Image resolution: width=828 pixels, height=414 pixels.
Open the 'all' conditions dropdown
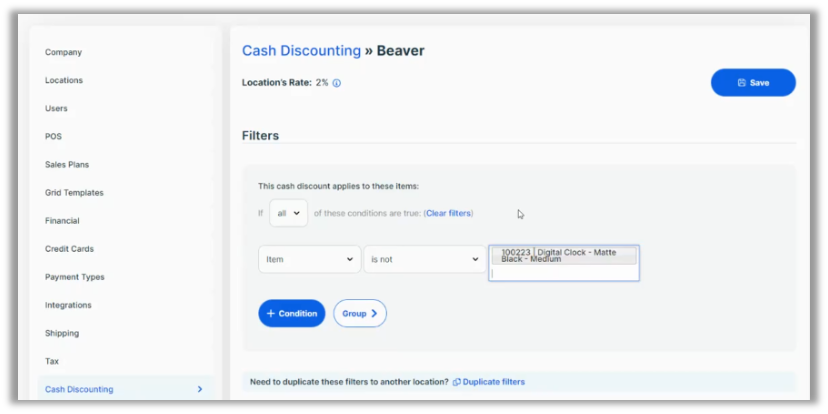point(288,213)
